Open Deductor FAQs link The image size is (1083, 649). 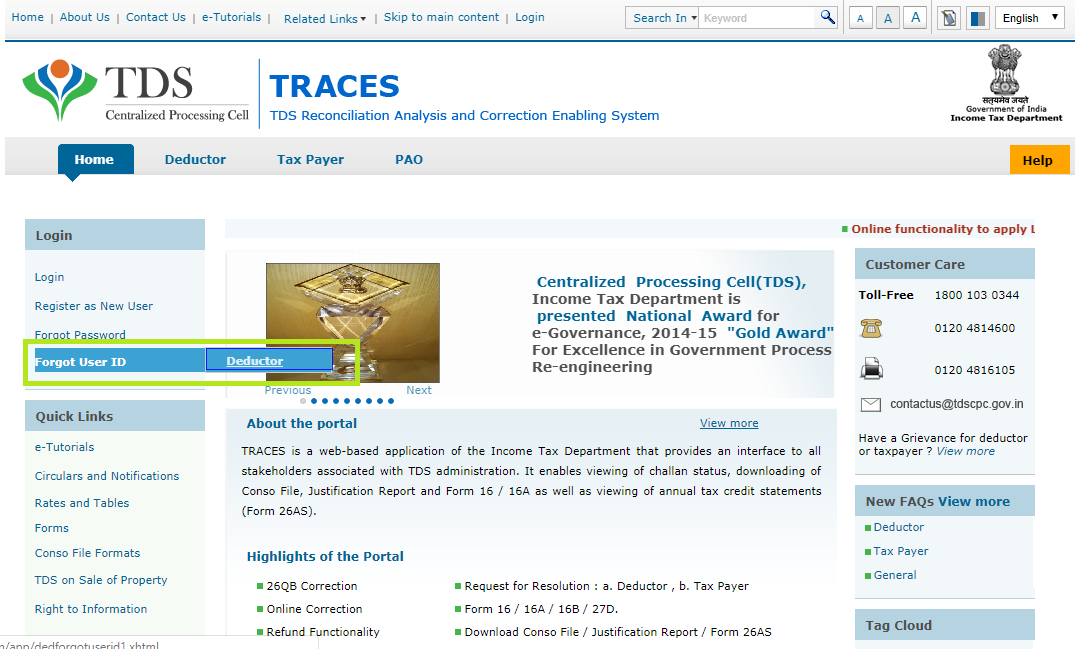899,527
